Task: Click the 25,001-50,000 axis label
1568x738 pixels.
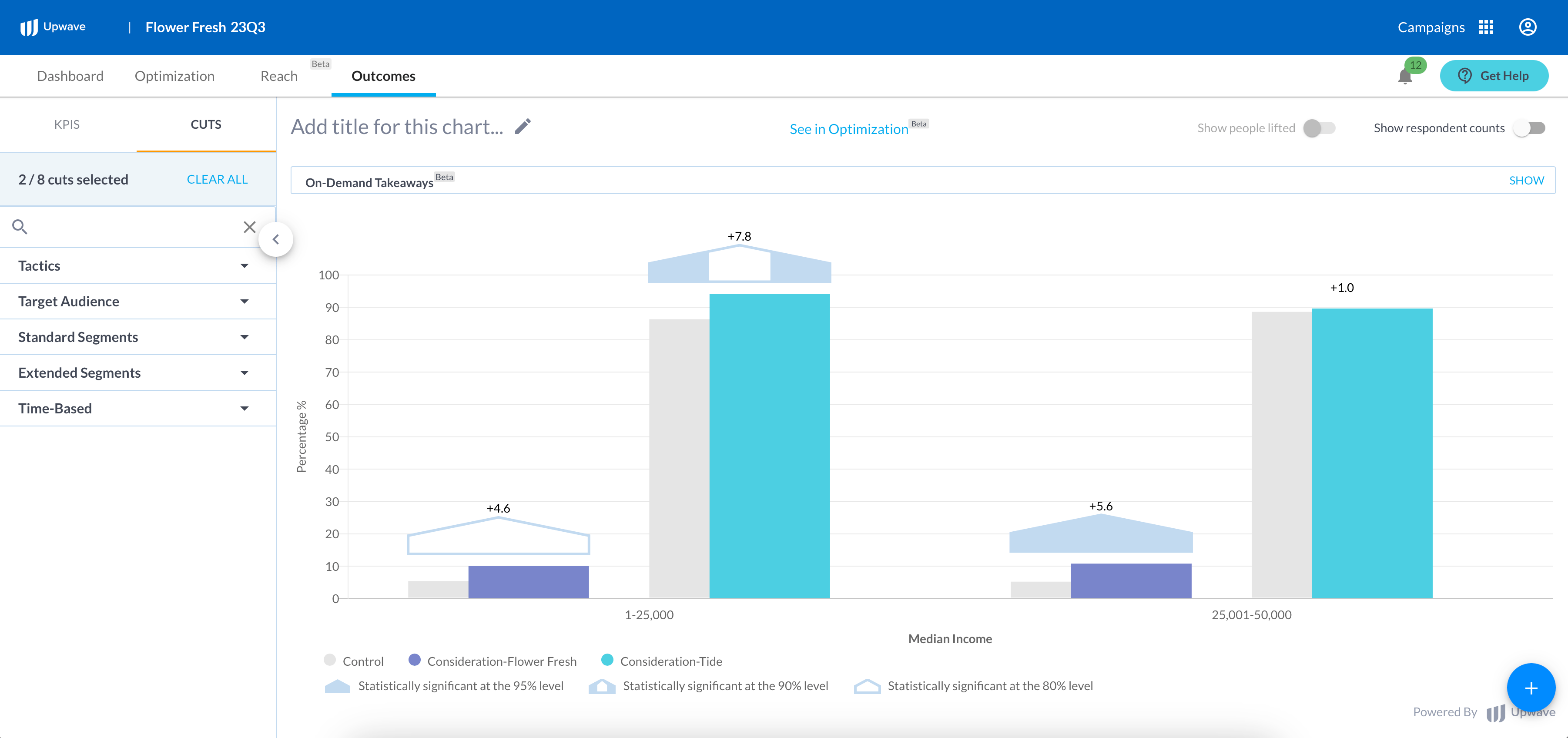Action: pos(1251,615)
